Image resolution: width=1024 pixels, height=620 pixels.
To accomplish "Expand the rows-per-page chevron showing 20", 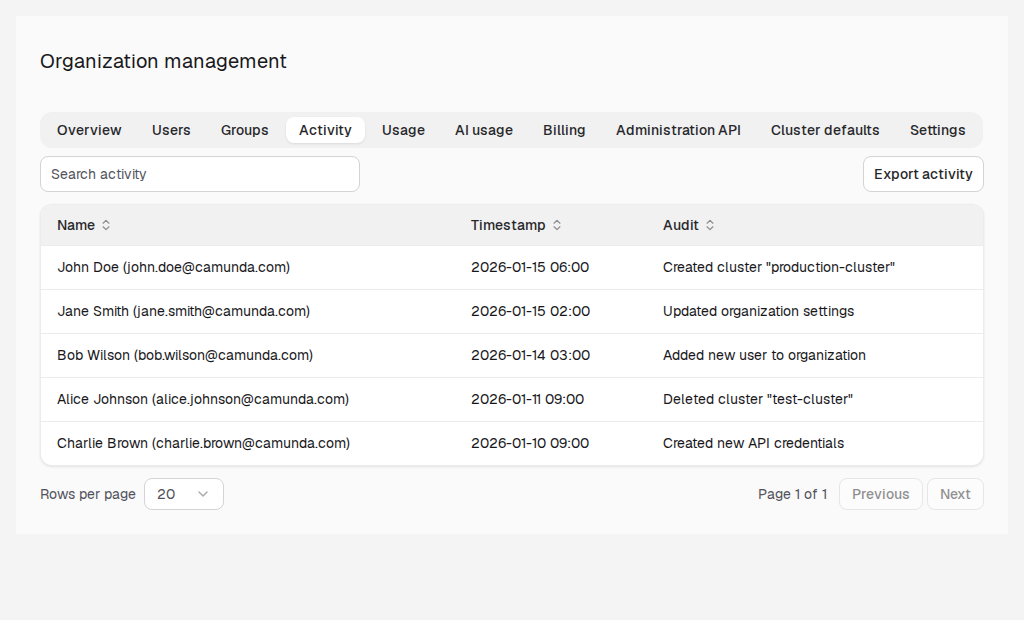I will pyautogui.click(x=203, y=494).
